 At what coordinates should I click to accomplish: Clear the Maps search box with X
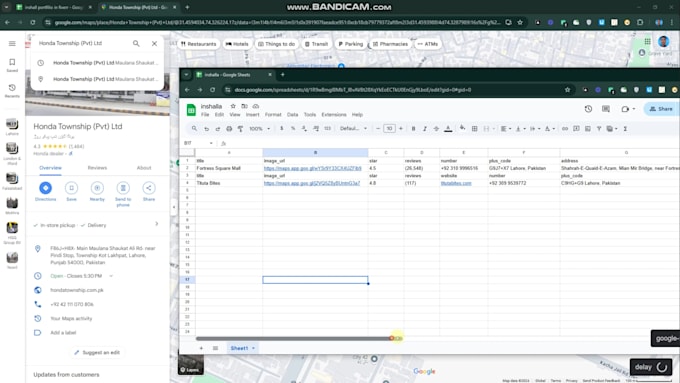click(x=154, y=43)
